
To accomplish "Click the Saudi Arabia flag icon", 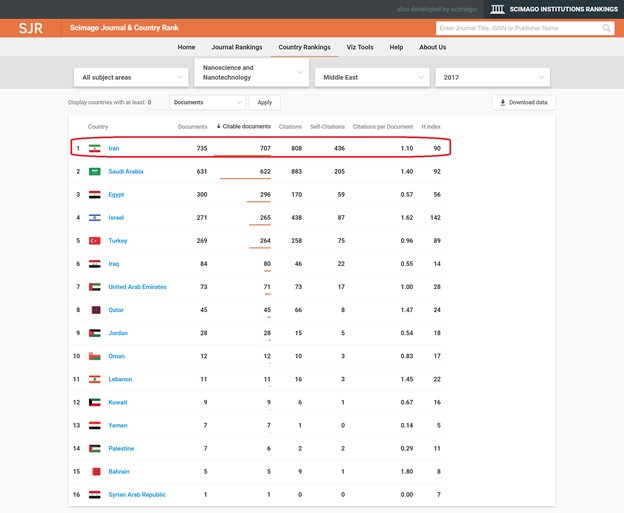I will coord(95,171).
